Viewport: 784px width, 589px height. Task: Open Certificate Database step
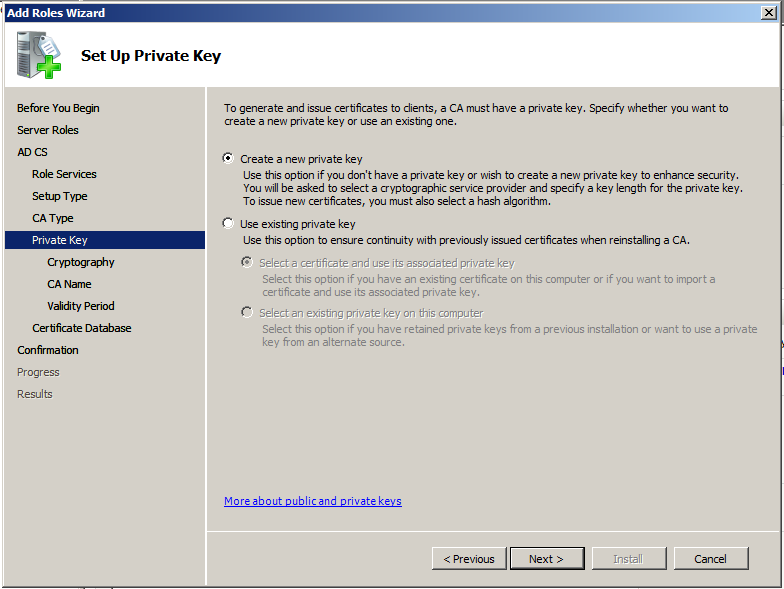tap(82, 328)
